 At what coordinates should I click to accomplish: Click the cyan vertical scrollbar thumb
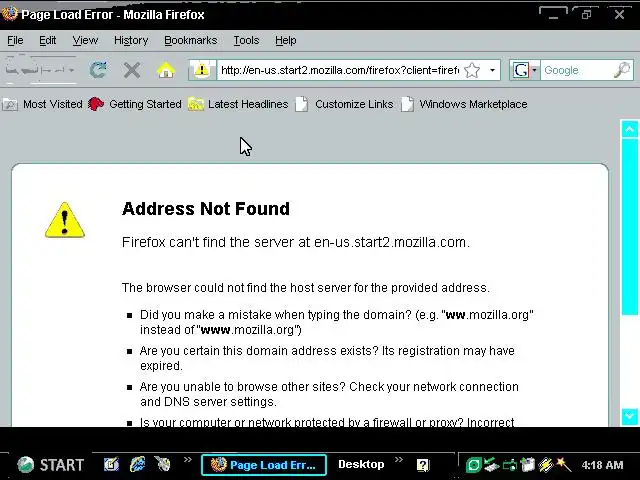(x=629, y=227)
